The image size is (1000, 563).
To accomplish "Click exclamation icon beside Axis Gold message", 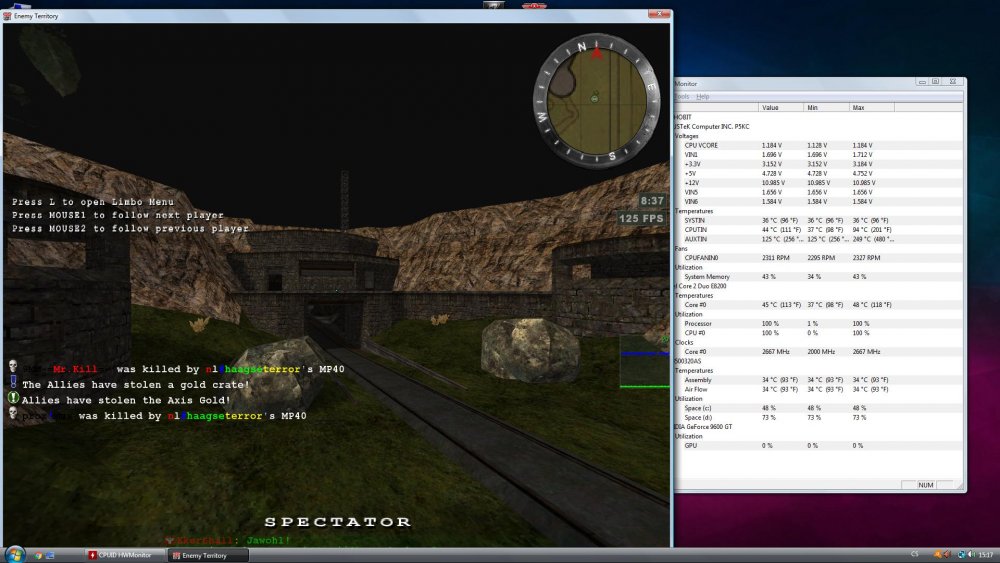I will [13, 398].
